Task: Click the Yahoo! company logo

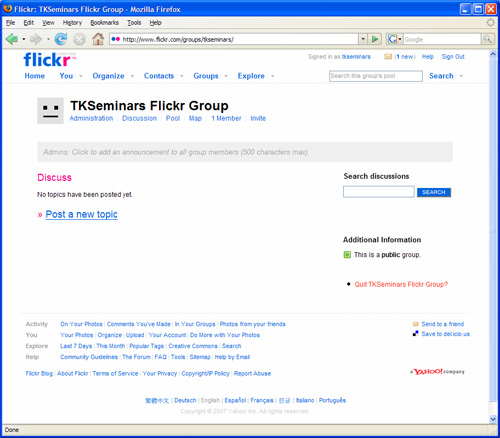Action: 437,371
